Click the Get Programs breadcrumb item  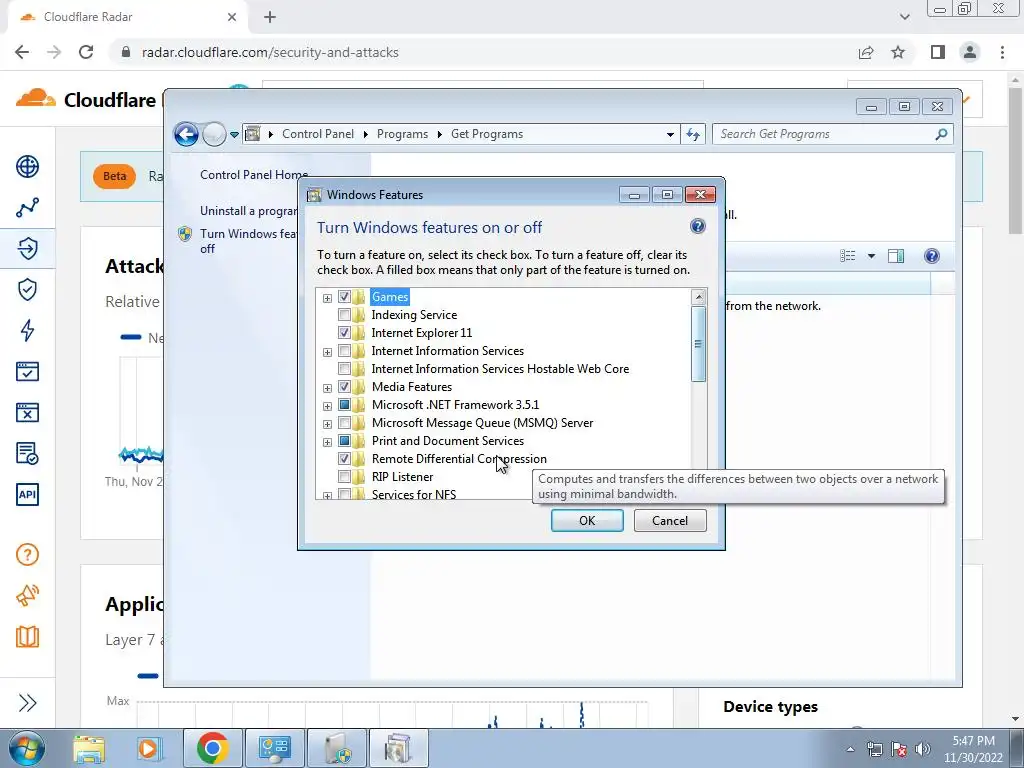pos(487,134)
